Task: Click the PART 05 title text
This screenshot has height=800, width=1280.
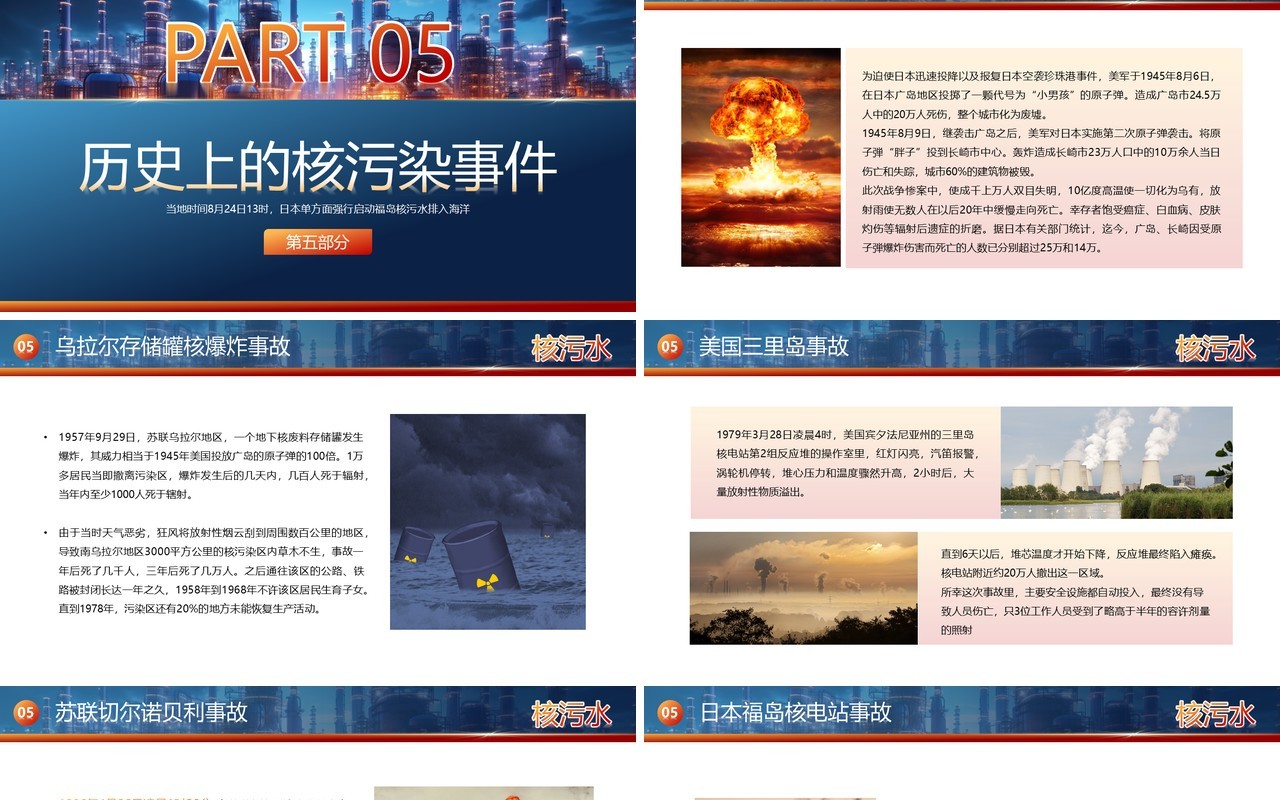Action: (309, 54)
